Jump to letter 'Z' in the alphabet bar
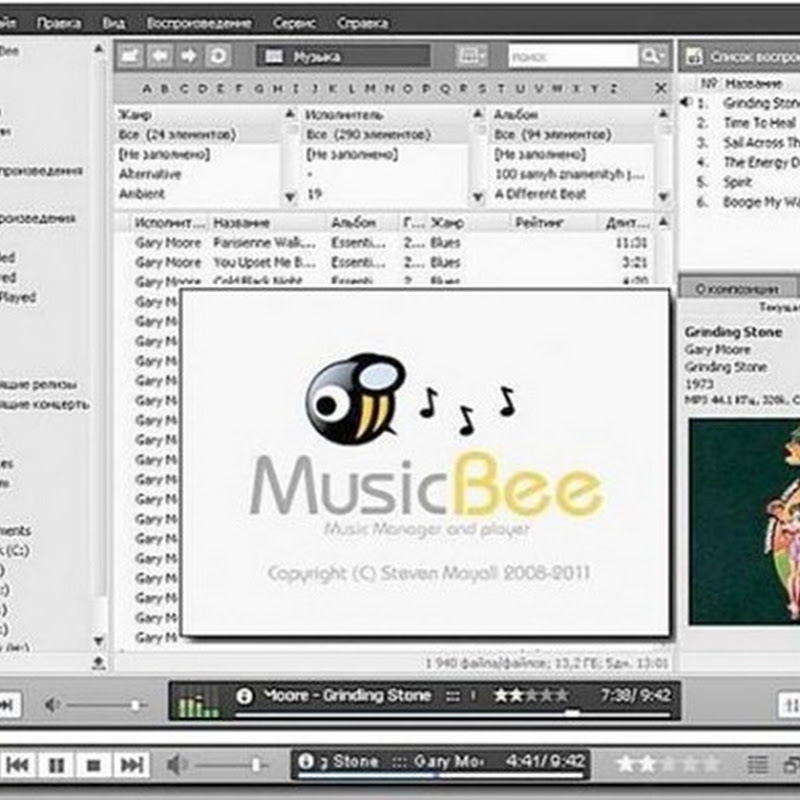Image resolution: width=800 pixels, height=800 pixels. pos(614,89)
